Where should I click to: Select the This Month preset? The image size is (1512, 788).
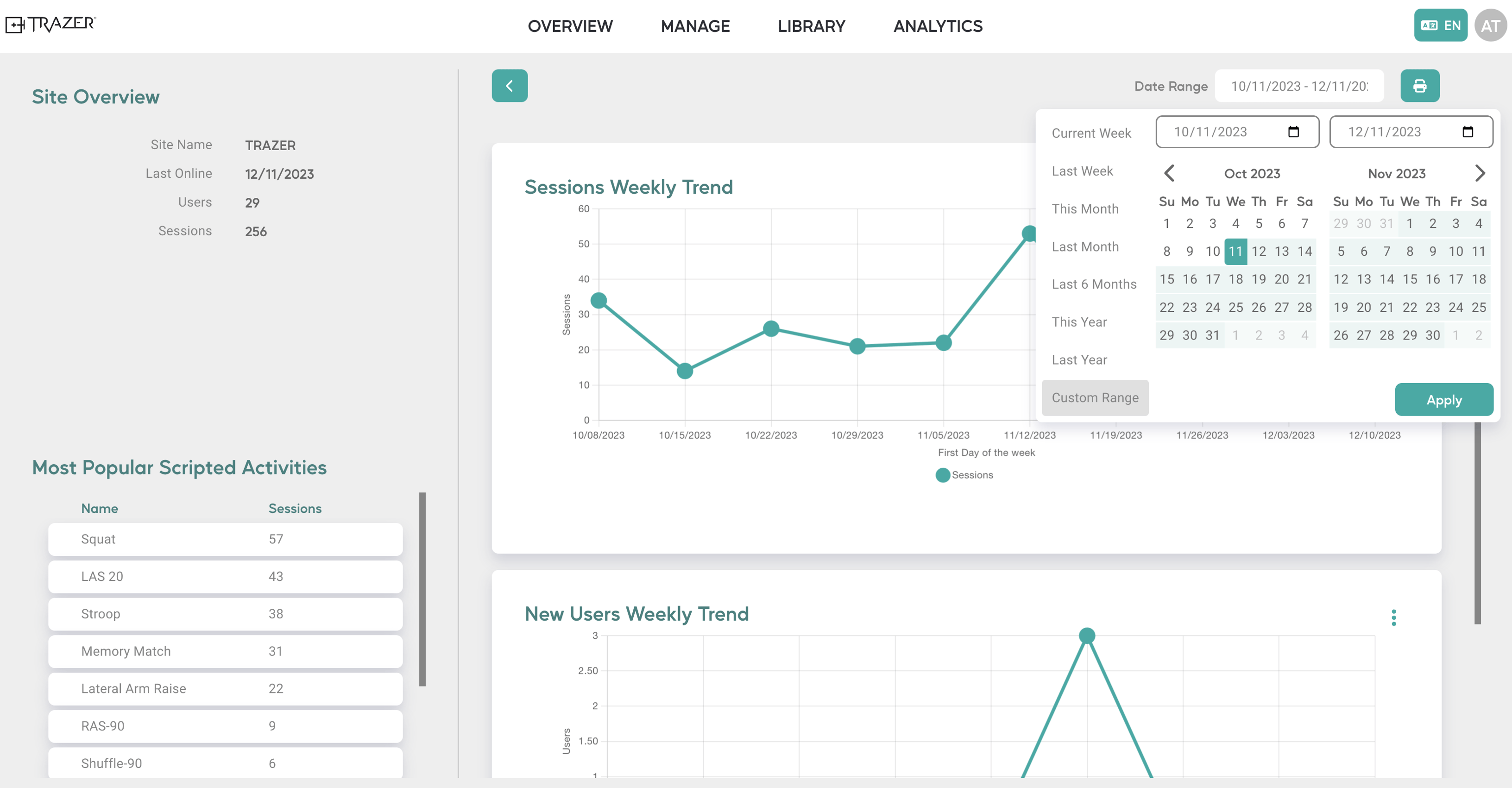click(1085, 209)
